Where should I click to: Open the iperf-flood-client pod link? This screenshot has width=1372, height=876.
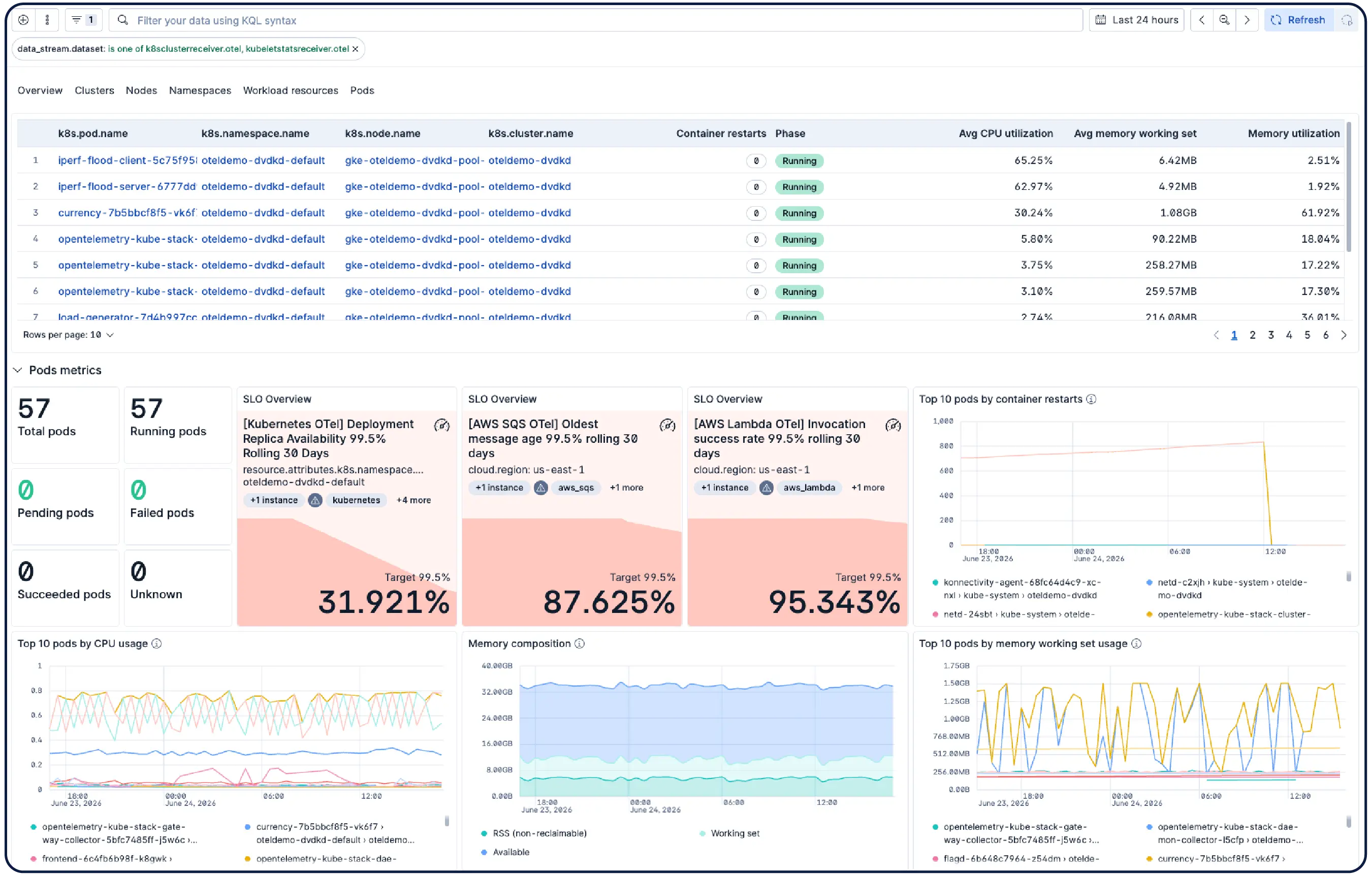[x=127, y=160]
